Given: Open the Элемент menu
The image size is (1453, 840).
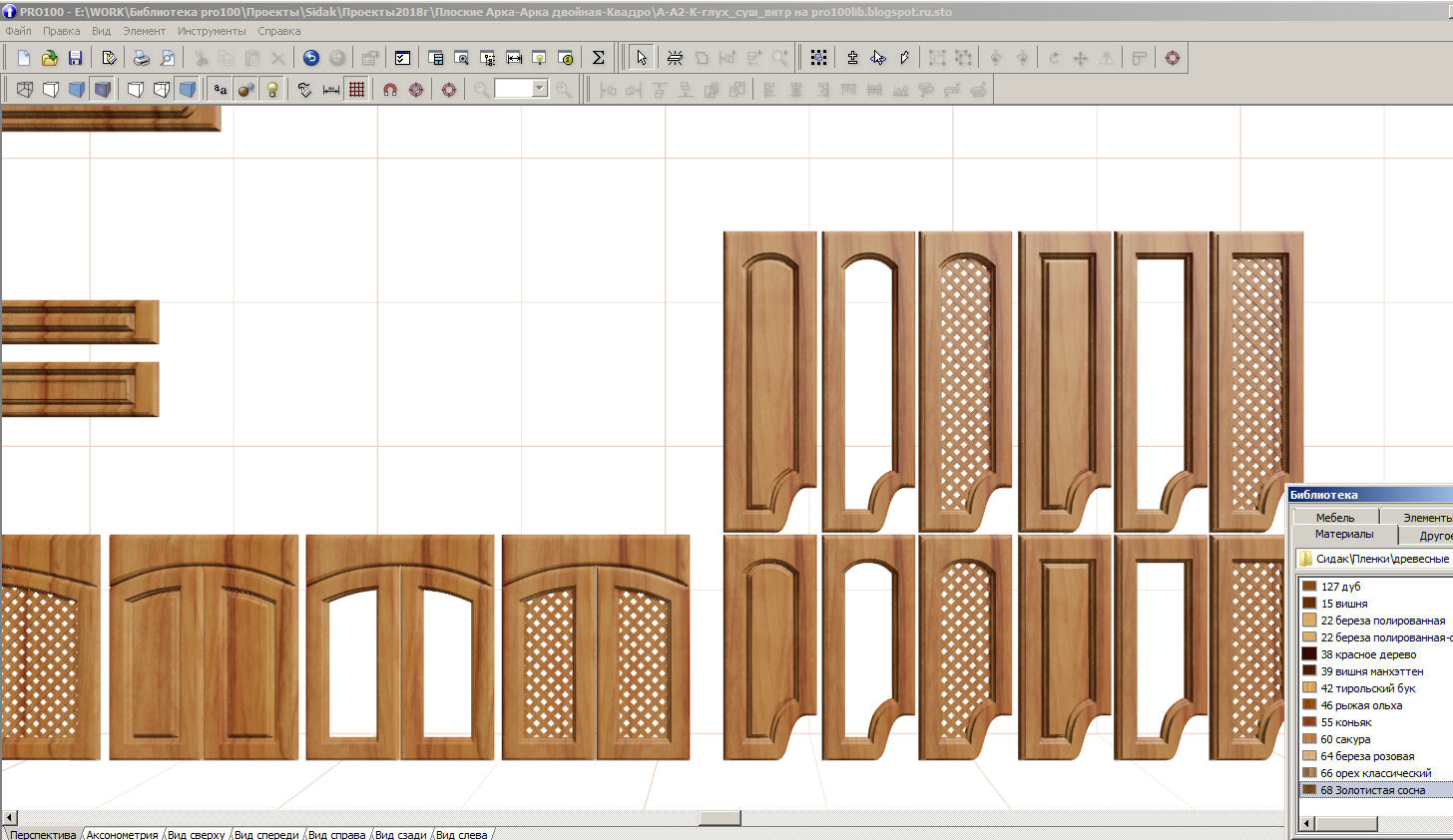Looking at the screenshot, I should pos(145,31).
